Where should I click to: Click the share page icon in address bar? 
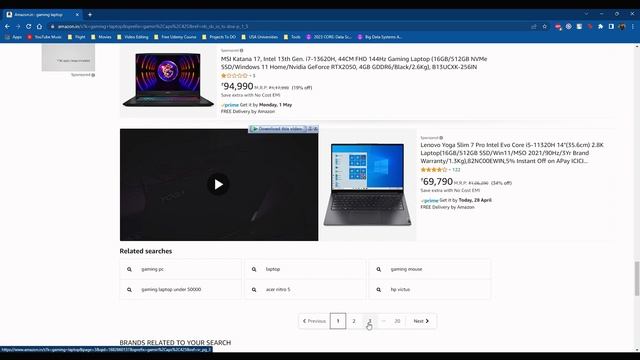click(533, 27)
